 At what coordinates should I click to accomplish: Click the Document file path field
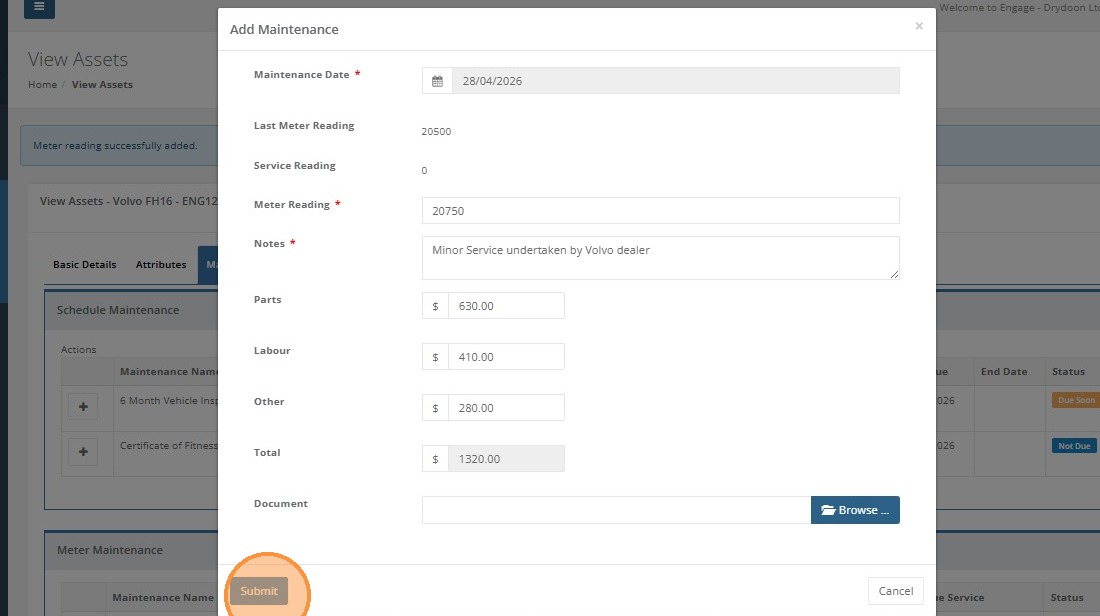click(x=616, y=510)
